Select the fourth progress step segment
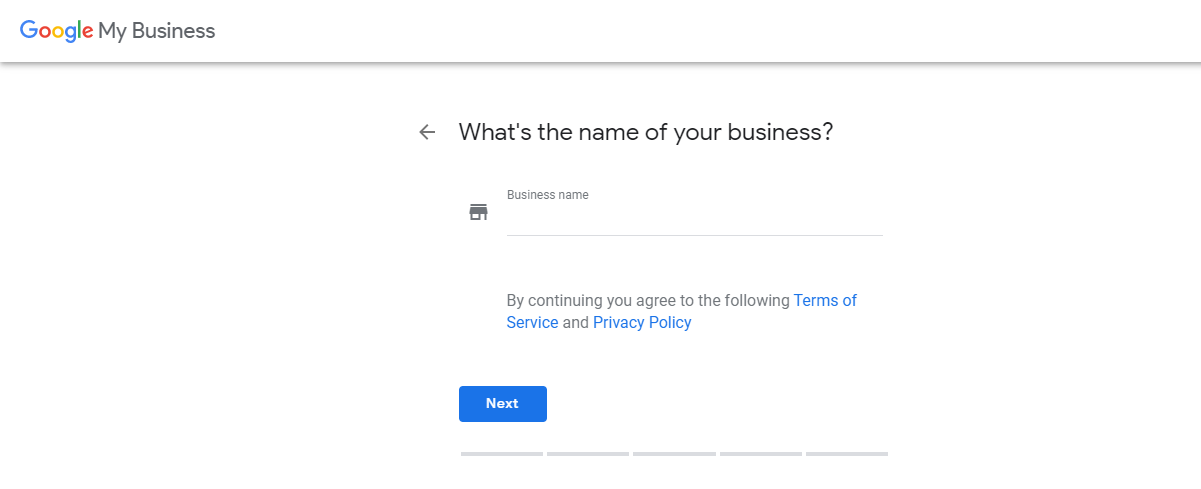Viewport: 1201px width, 489px height. (761, 454)
